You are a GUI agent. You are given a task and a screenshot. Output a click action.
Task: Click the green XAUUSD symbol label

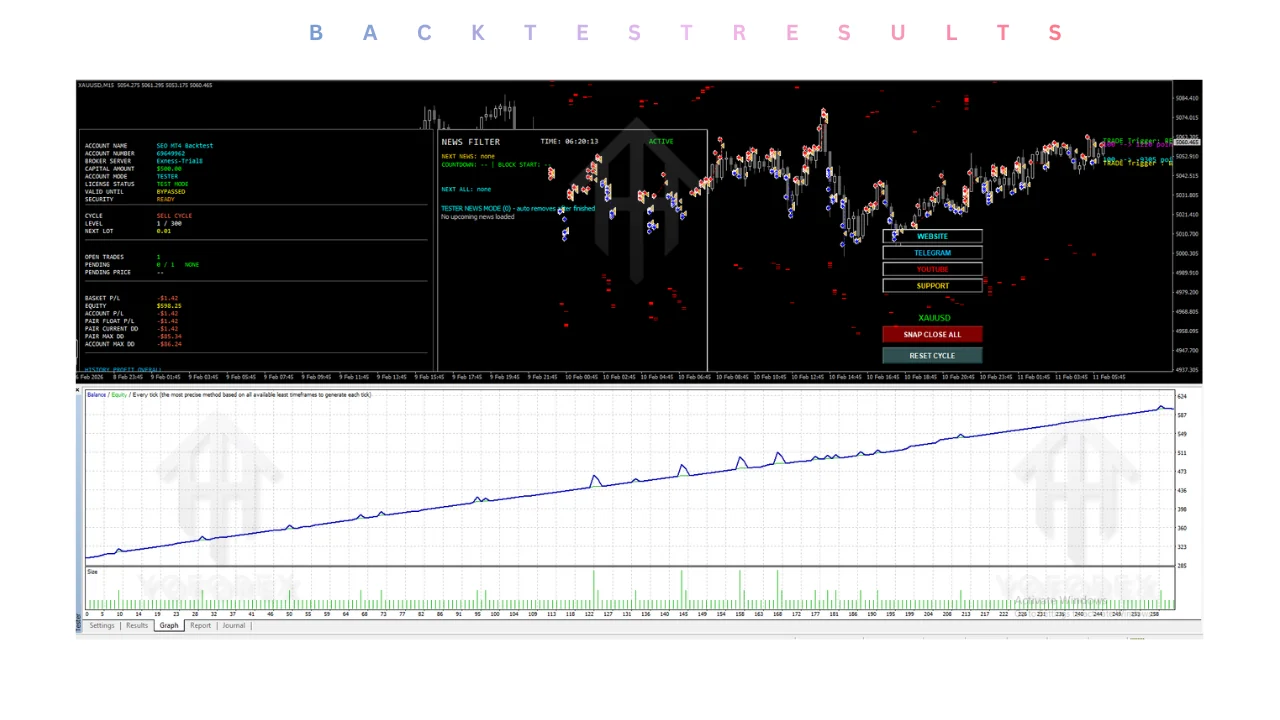(934, 318)
